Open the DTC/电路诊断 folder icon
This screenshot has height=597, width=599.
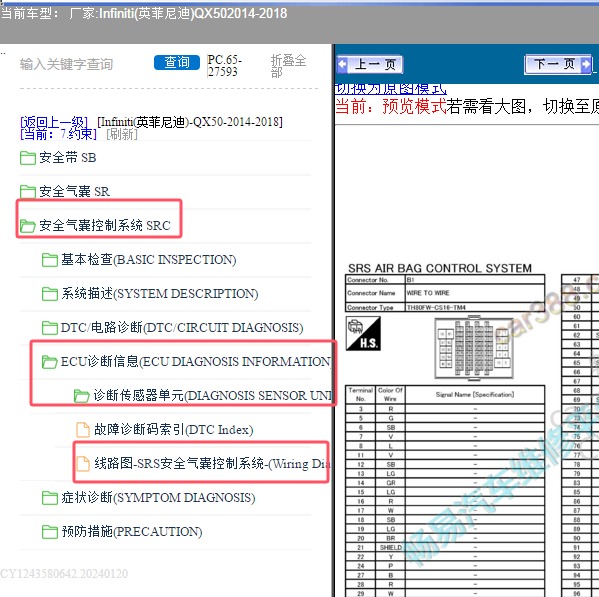pos(50,328)
